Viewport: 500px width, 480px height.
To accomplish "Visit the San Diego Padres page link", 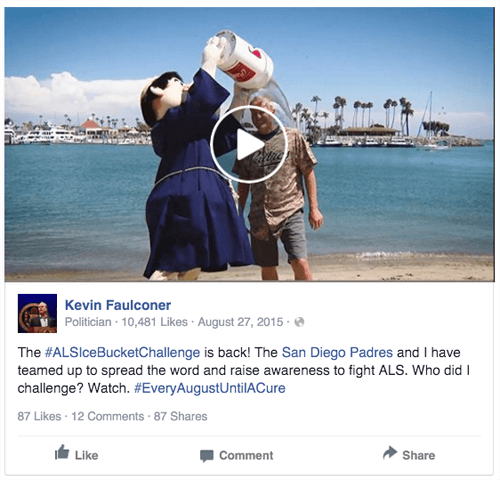I will click(337, 352).
